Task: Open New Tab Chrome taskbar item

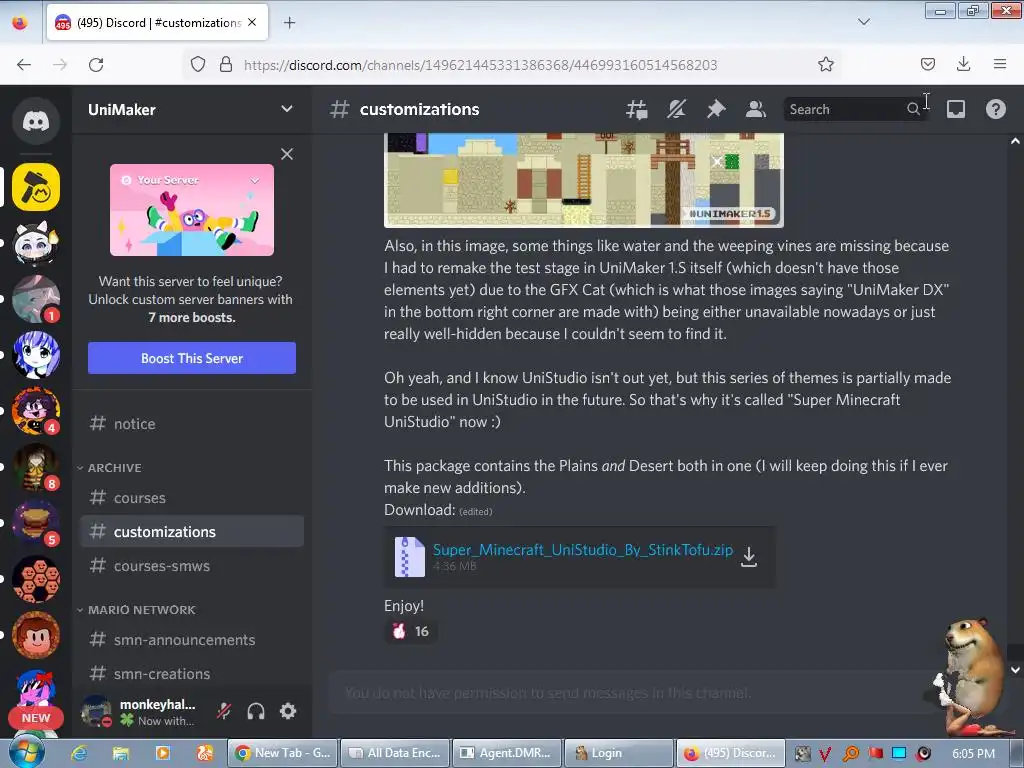Action: click(x=283, y=753)
